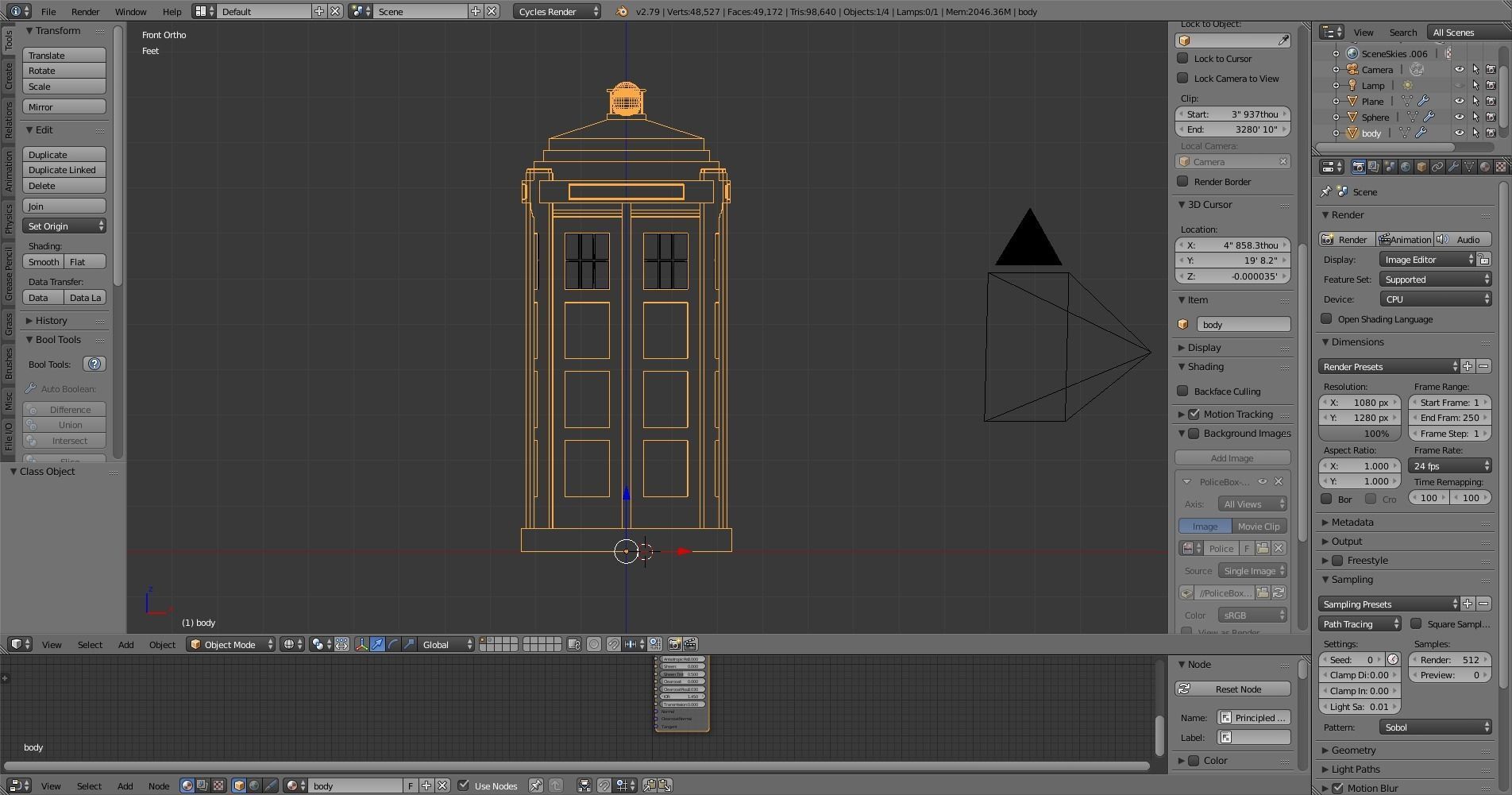
Task: Toggle the Motion Tracking checkbox
Action: [x=1194, y=414]
